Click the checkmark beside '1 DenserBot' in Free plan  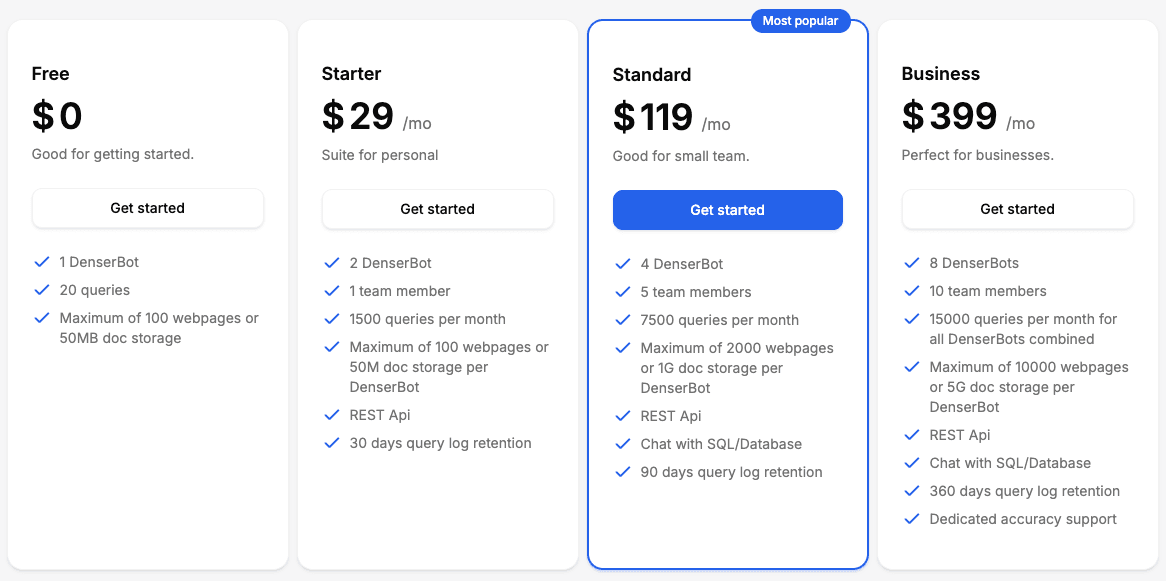[x=42, y=261]
